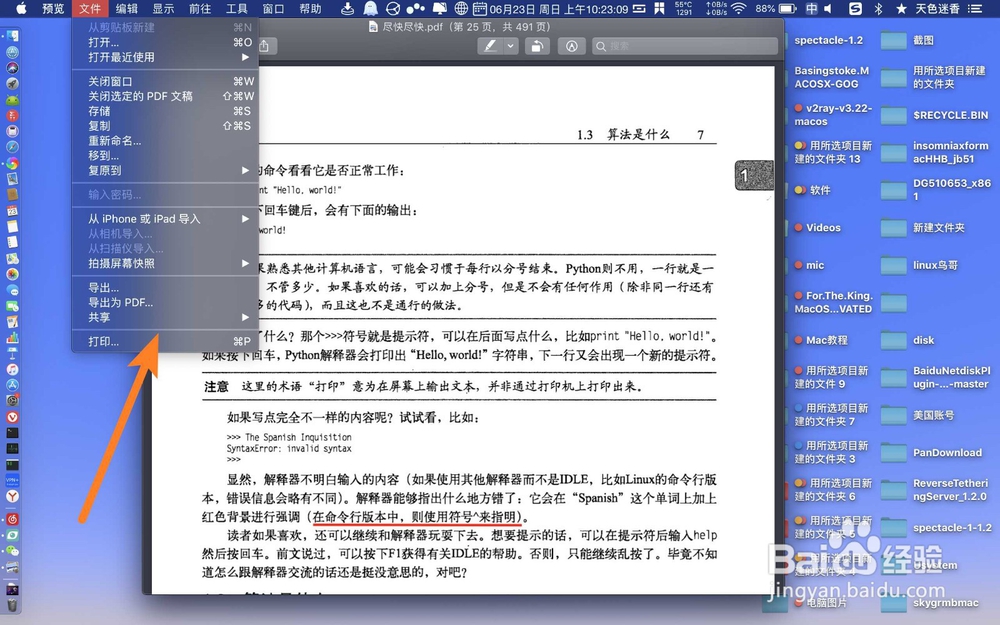The height and width of the screenshot is (625, 1000).
Task: Open the 帮助 menu
Action: (310, 8)
